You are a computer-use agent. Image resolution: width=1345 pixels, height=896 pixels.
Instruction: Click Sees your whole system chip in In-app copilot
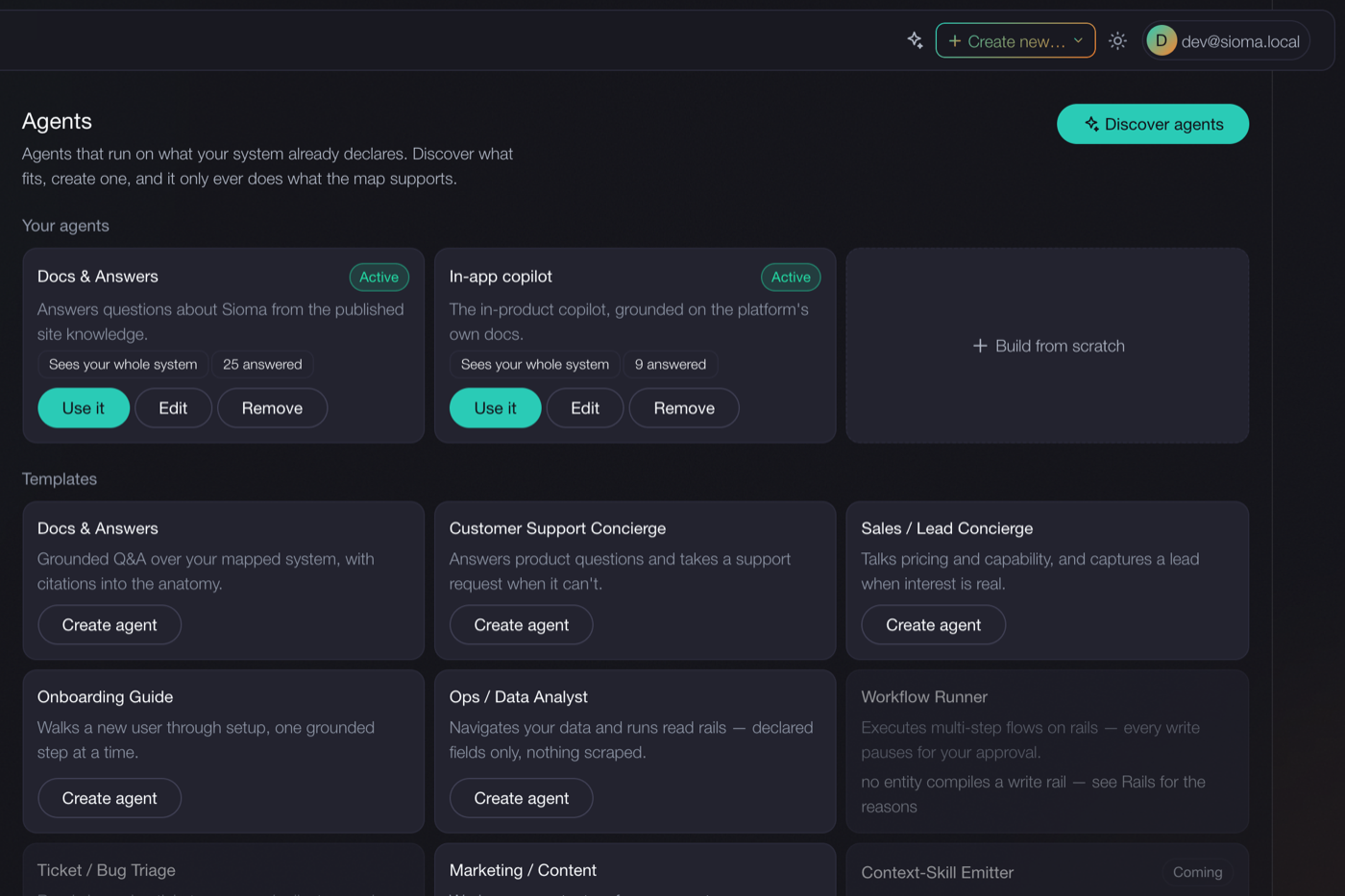[x=535, y=364]
